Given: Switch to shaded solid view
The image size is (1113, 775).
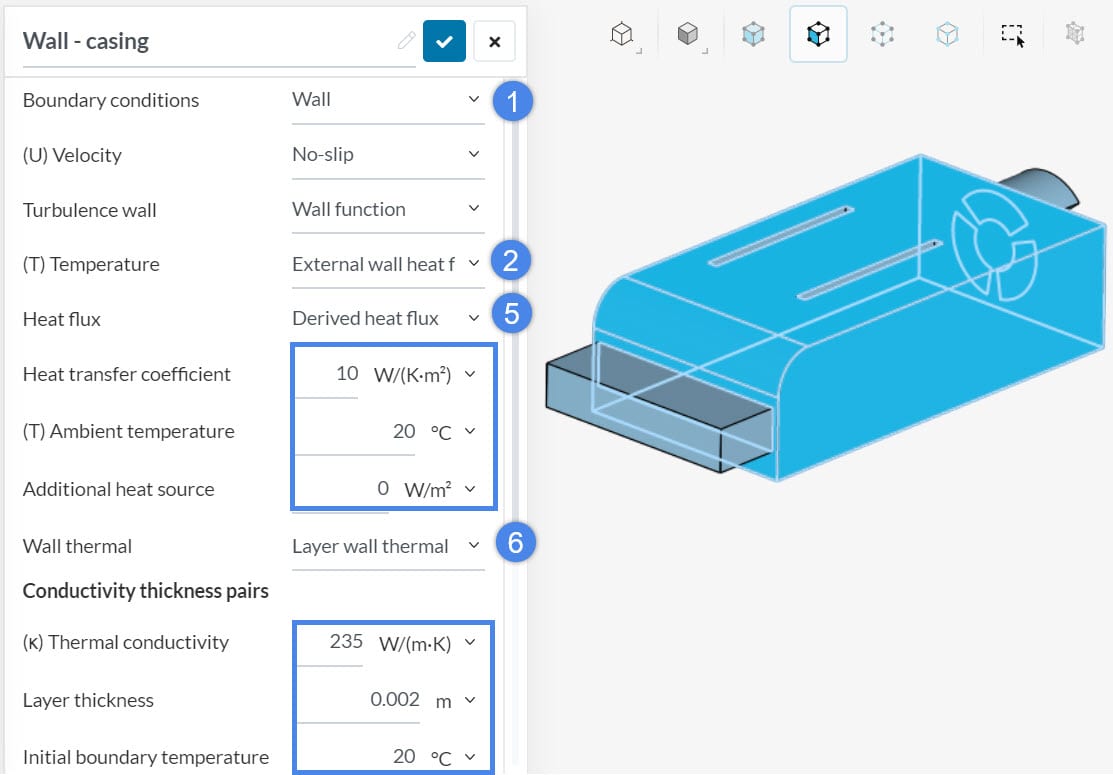Looking at the screenshot, I should [x=687, y=33].
